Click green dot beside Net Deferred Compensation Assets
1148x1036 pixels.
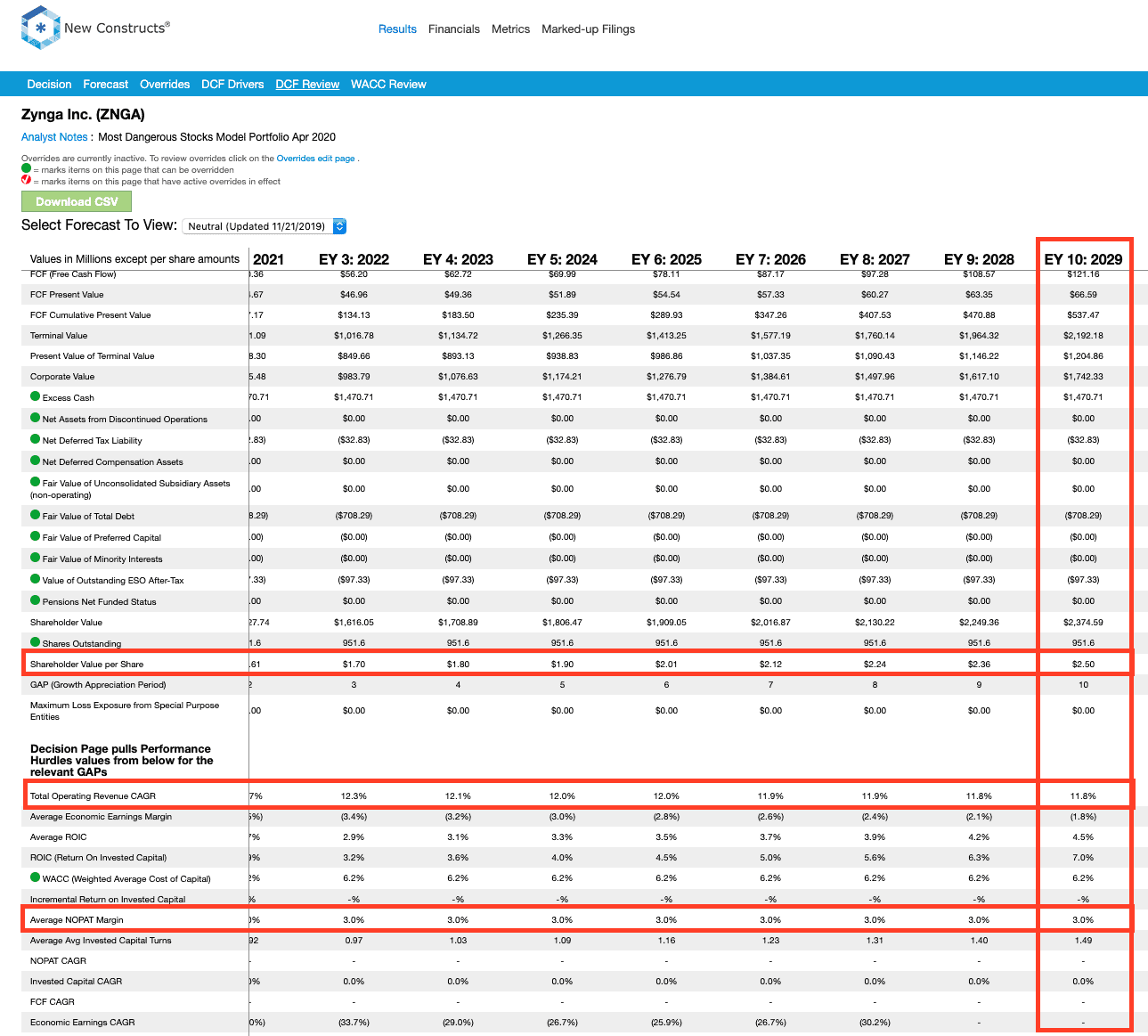(36, 461)
